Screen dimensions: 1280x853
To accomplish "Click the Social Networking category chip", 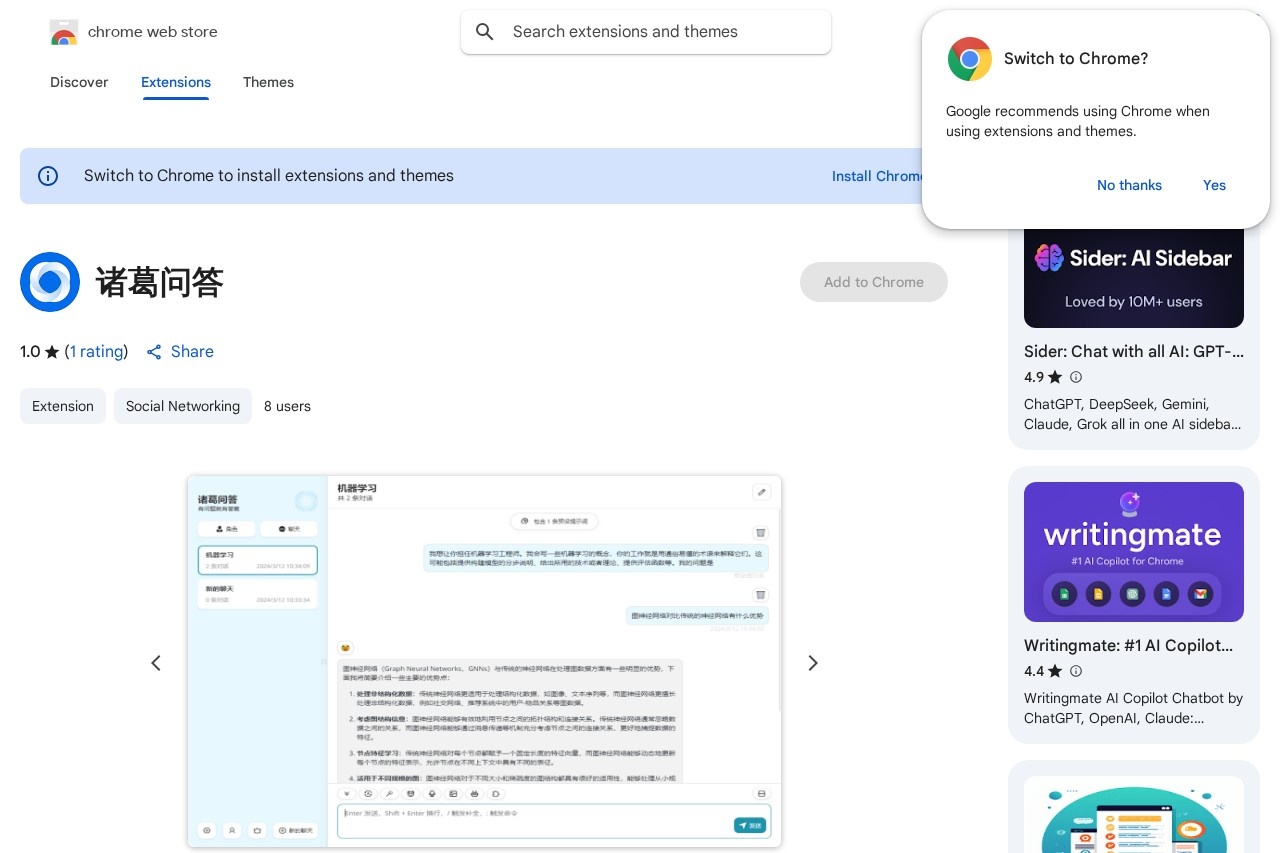I will 183,406.
